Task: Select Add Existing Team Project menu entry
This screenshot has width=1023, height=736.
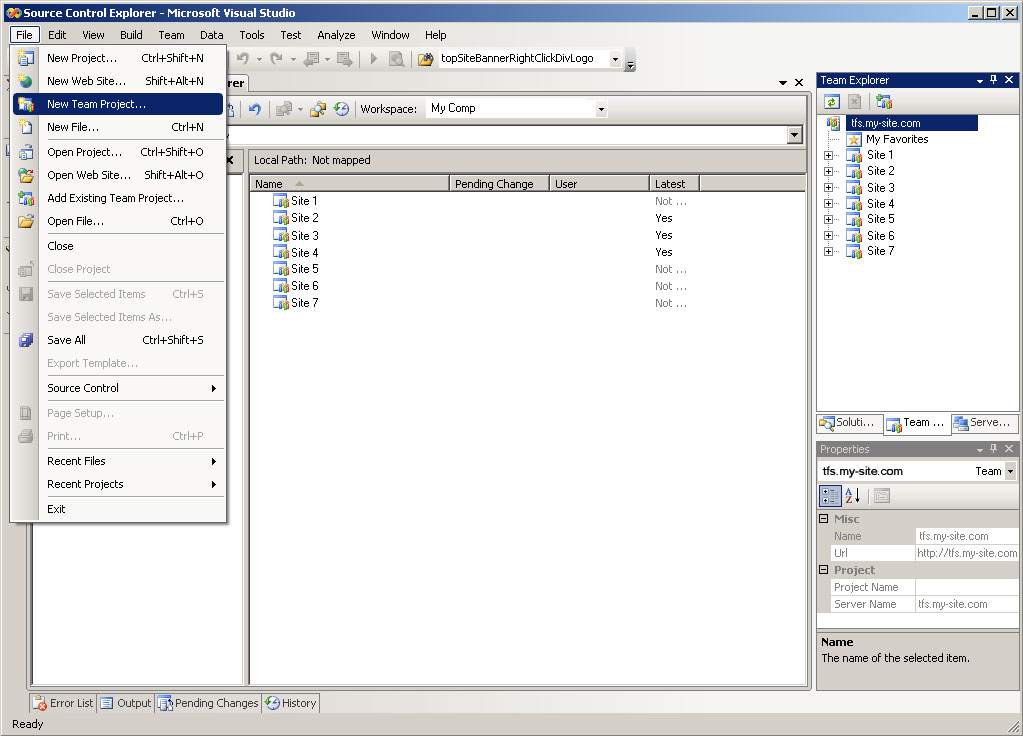Action: 118,198
